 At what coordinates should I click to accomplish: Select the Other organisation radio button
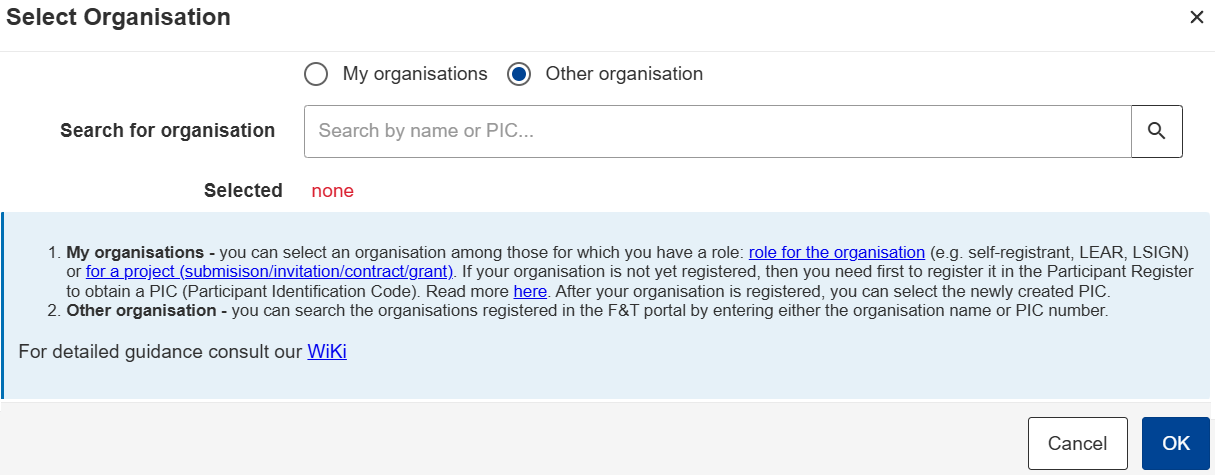(518, 74)
